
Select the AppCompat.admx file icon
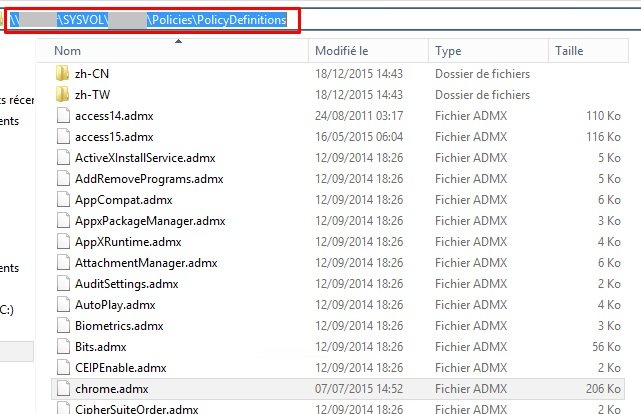[62, 200]
